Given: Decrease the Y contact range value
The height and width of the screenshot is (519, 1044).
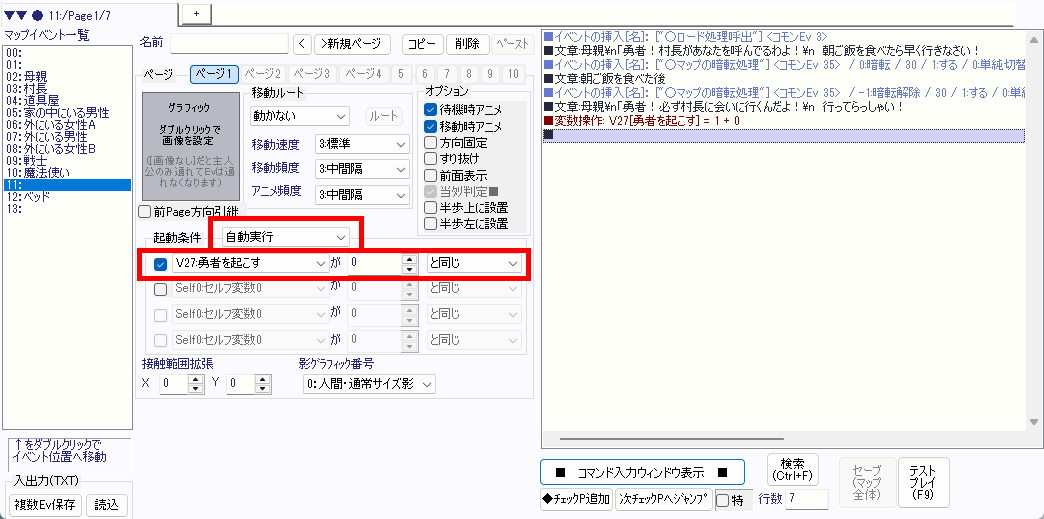Looking at the screenshot, I should pyautogui.click(x=262, y=389).
